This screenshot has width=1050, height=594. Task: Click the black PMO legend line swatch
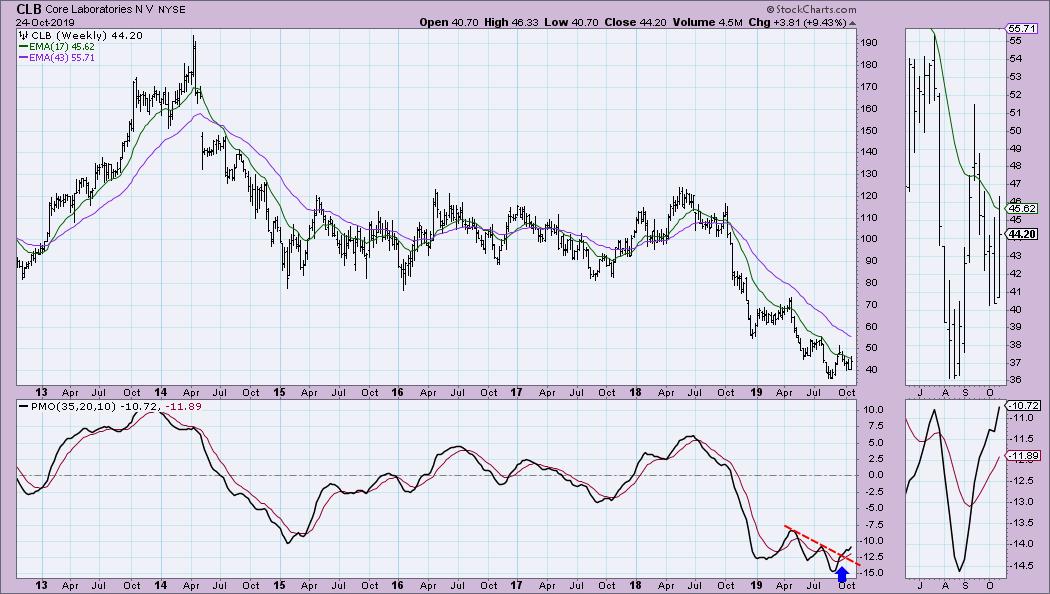[23, 406]
